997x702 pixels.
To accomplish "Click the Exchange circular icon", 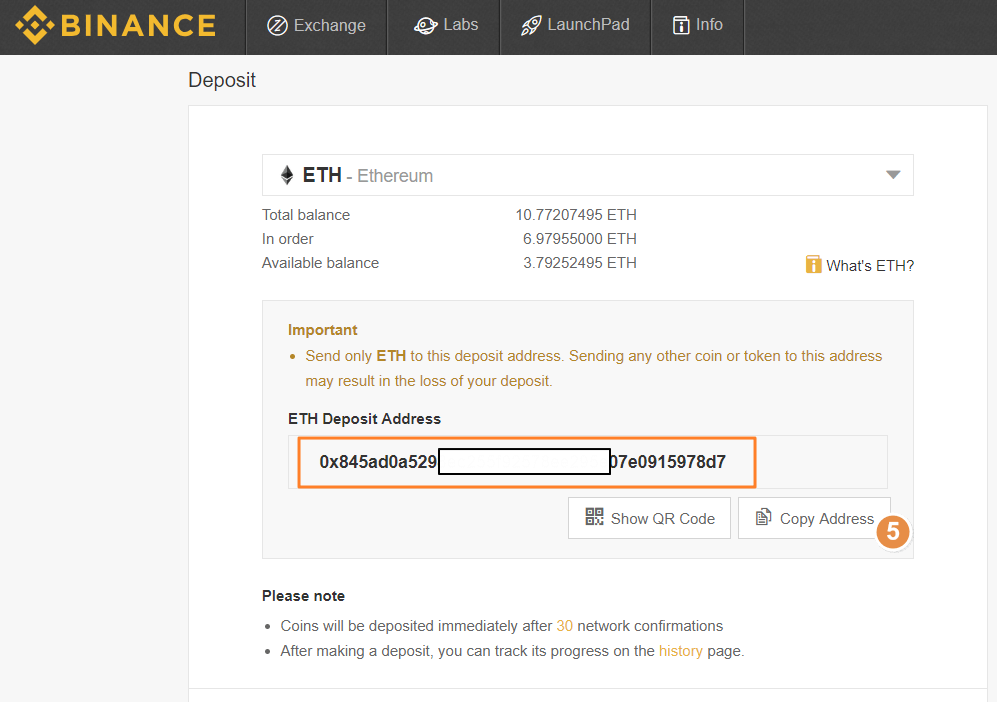I will 277,25.
